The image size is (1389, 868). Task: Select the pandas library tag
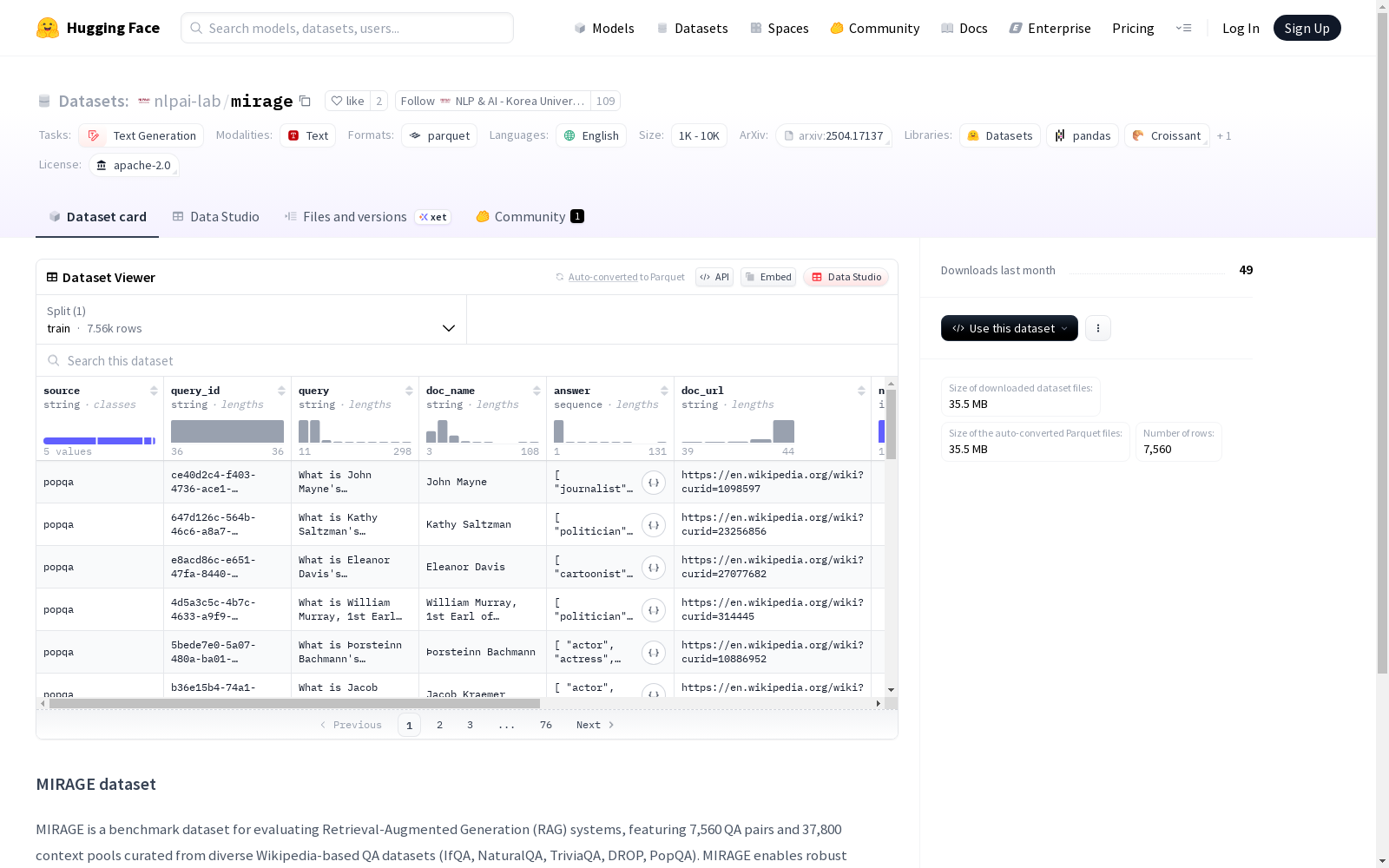(x=1083, y=135)
